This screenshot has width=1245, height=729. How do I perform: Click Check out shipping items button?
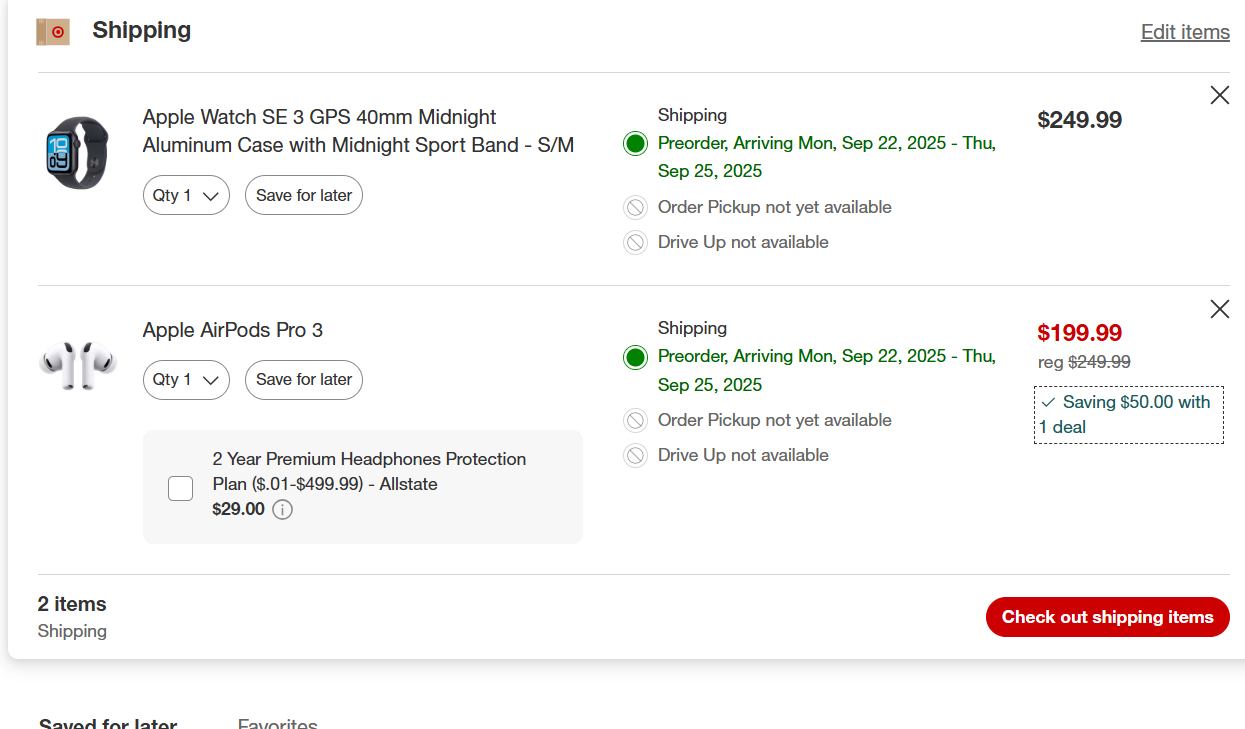click(x=1107, y=617)
